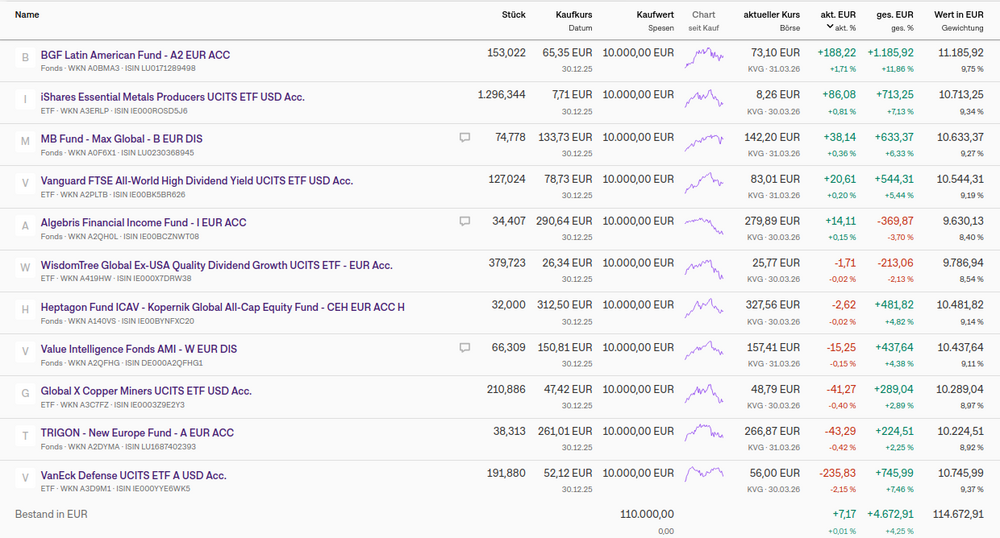Open VanEck Defense UCITS ETF A USD Acc.
This screenshot has width=1000, height=538.
(133, 476)
